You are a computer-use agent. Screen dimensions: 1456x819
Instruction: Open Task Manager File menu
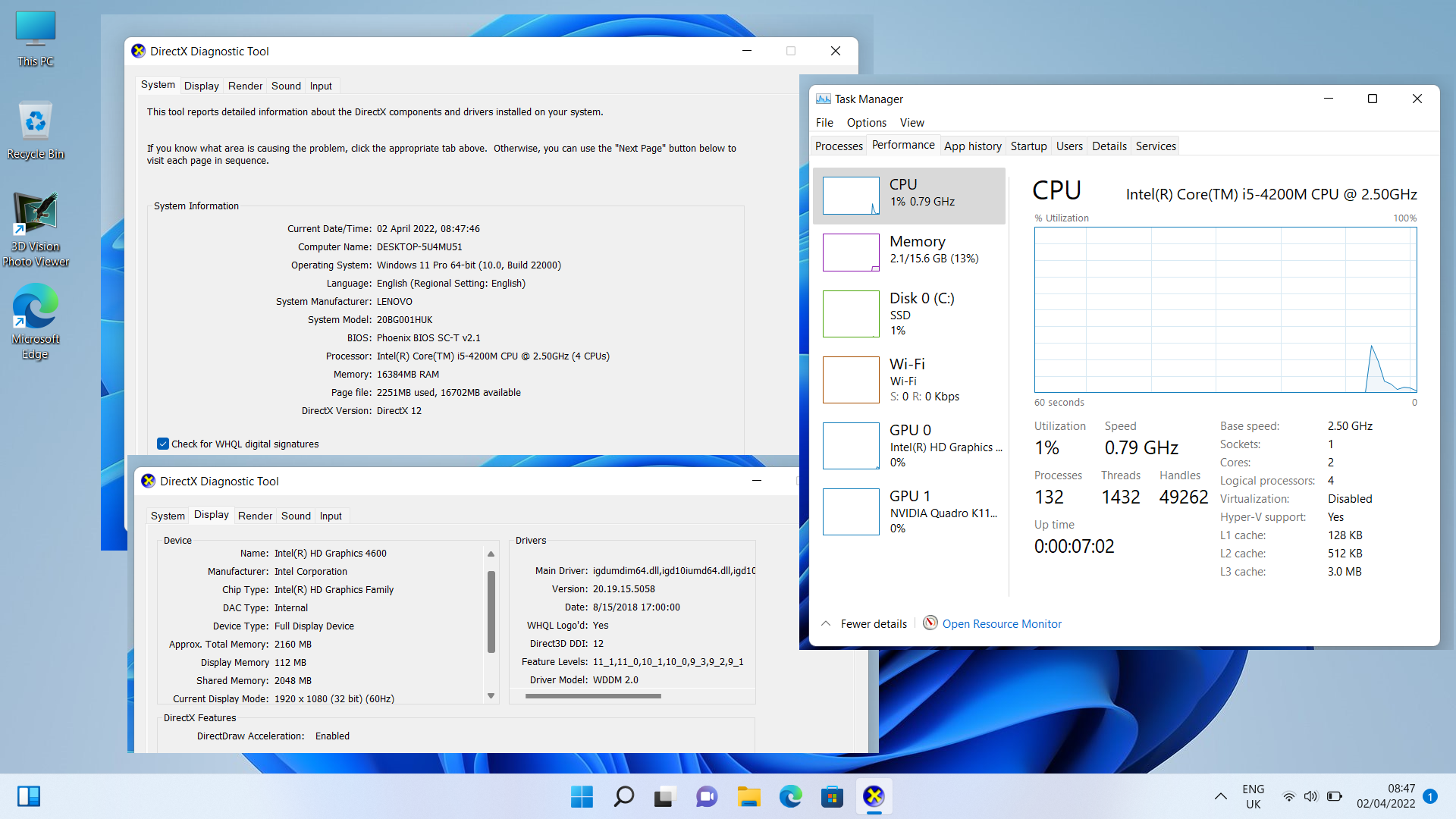pyautogui.click(x=824, y=122)
